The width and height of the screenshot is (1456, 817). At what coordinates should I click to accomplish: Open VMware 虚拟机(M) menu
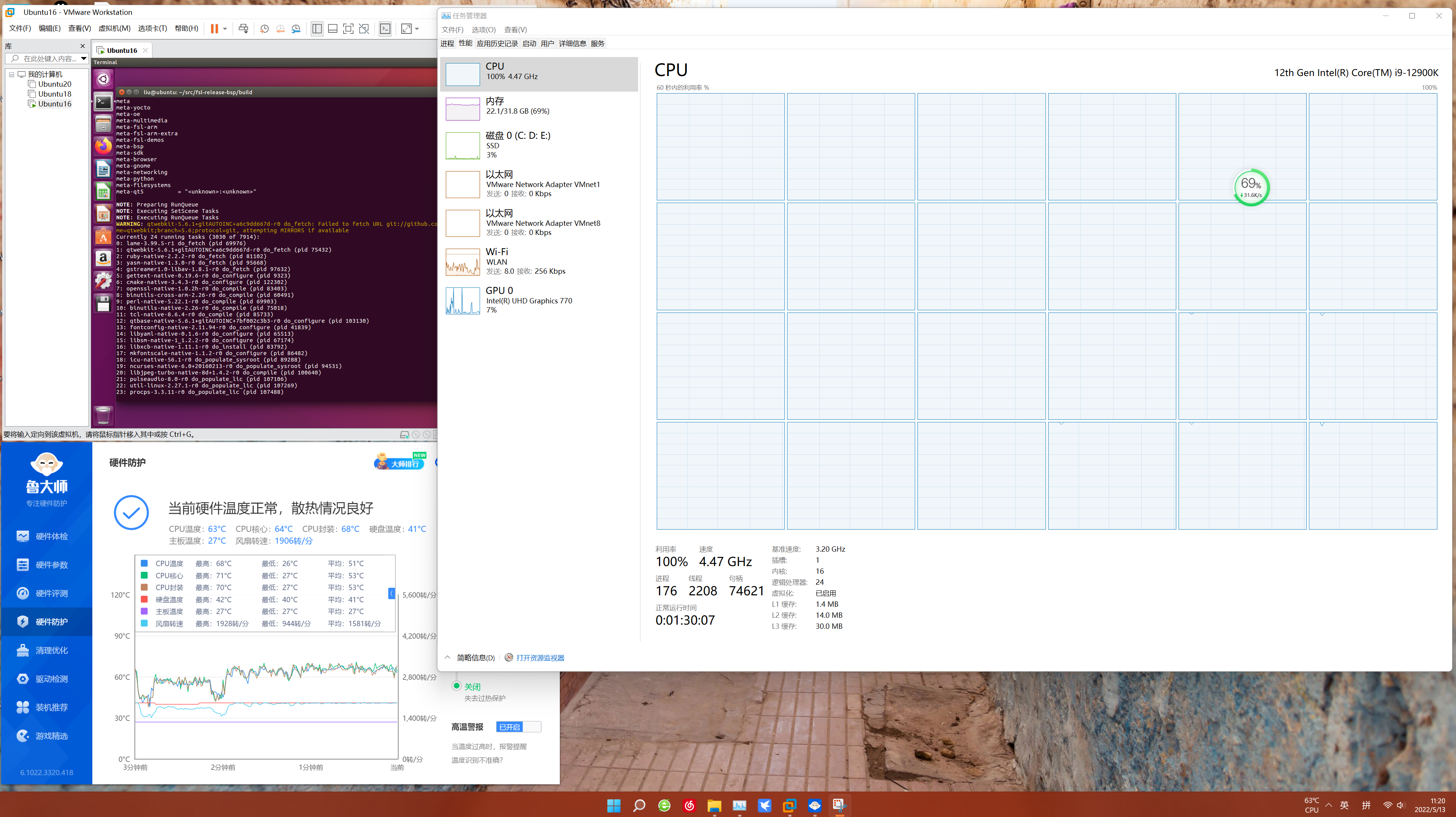114,28
